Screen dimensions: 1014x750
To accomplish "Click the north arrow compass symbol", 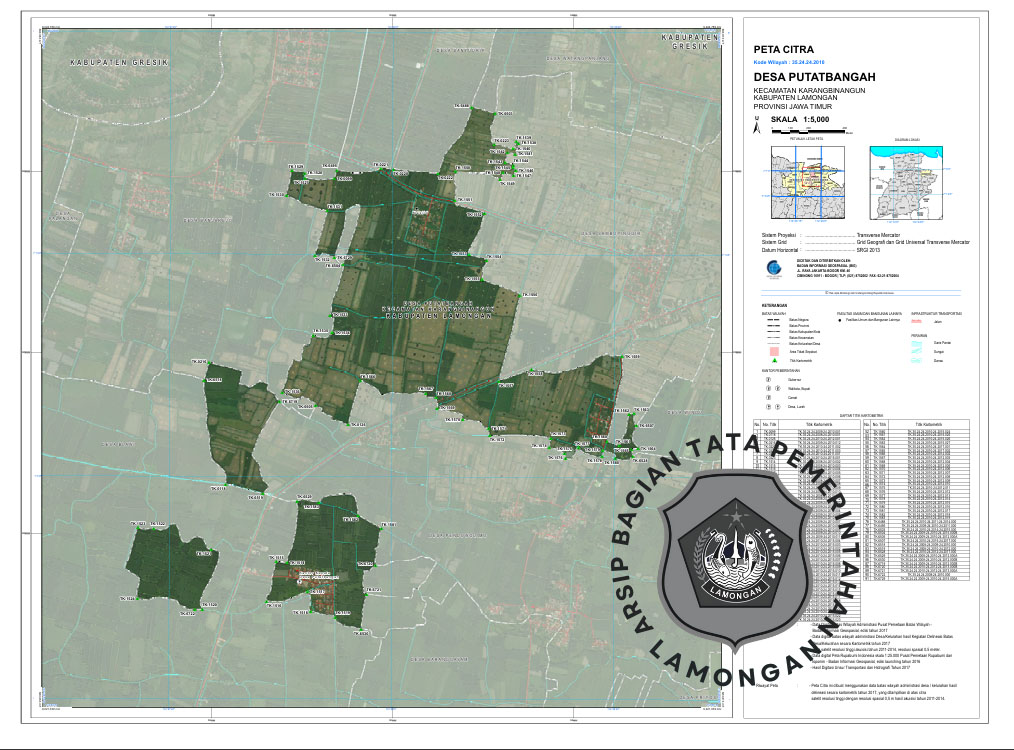I will (x=758, y=126).
